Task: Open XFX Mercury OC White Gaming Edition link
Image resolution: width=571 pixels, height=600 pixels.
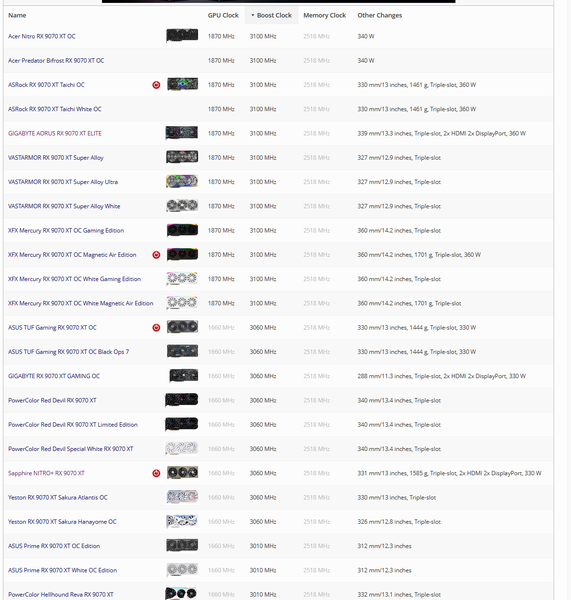Action: coord(75,279)
